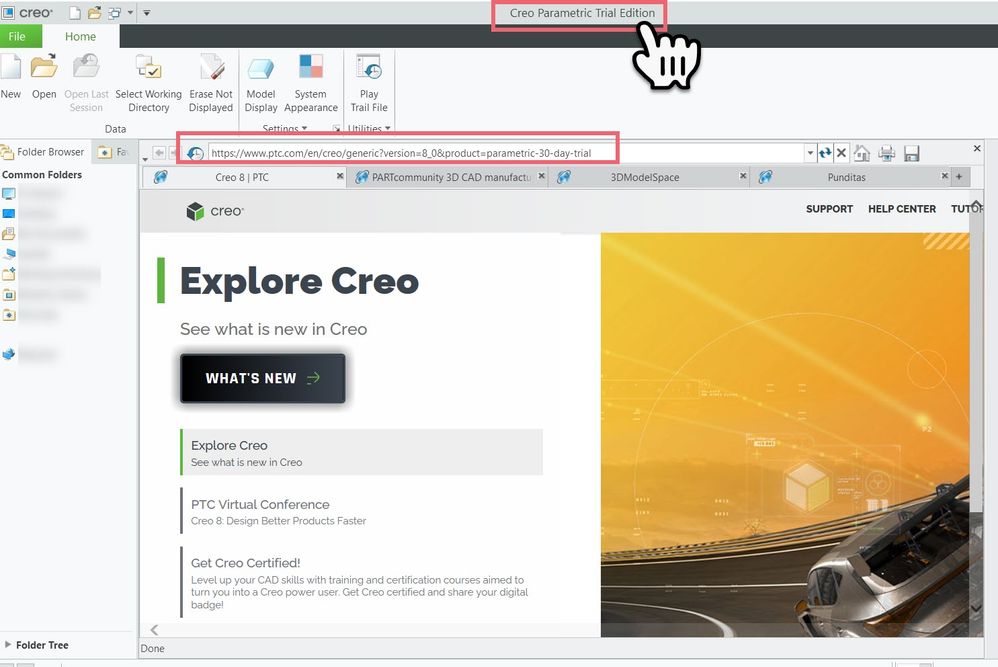The image size is (998, 667).
Task: Switch to the Creo 8 | PTC tab
Action: coord(242,177)
